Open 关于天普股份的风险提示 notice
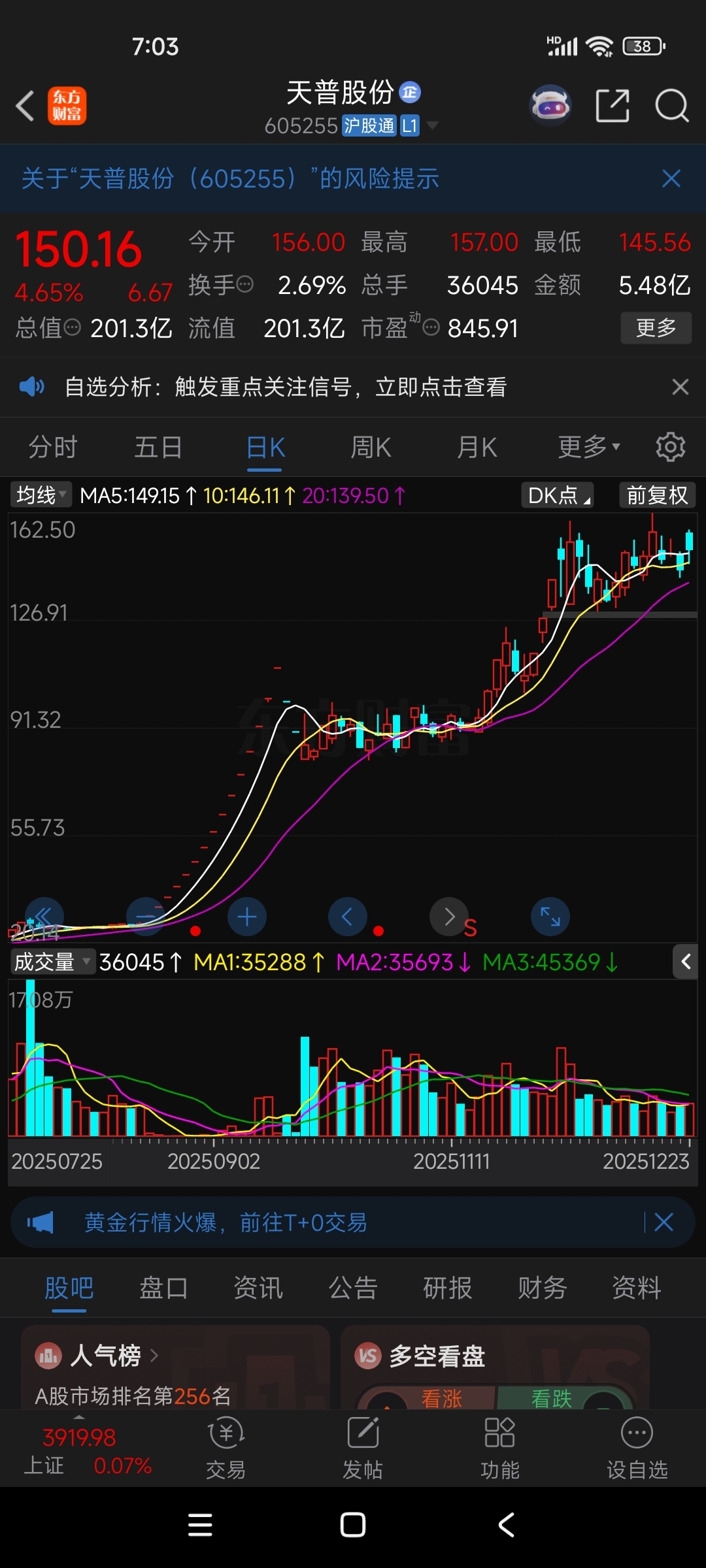This screenshot has width=706, height=1568. point(230,178)
